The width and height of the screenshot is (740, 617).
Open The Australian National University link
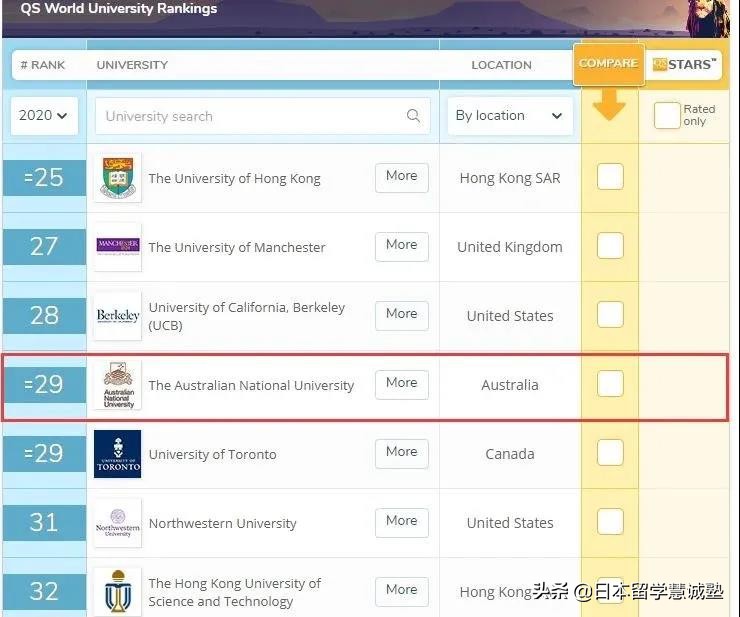pos(251,385)
